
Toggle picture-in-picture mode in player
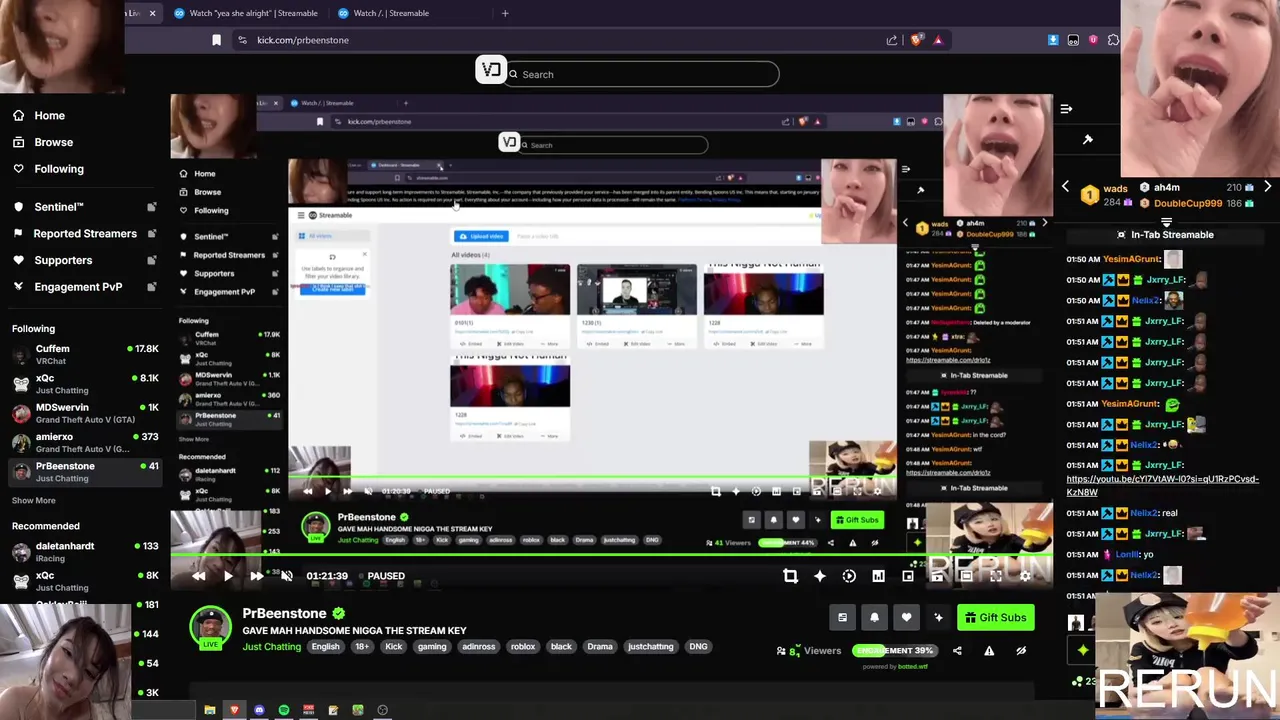pos(908,576)
